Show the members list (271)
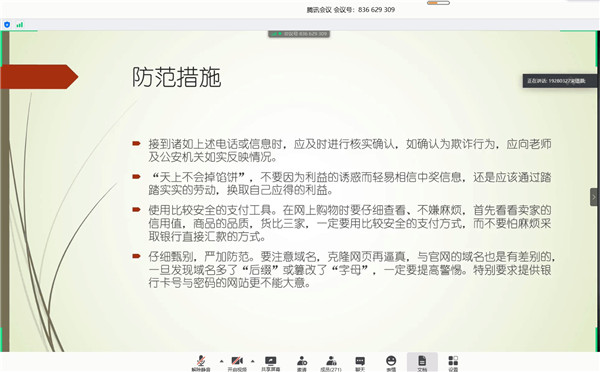Screen dimensions: 600x372 (331, 363)
